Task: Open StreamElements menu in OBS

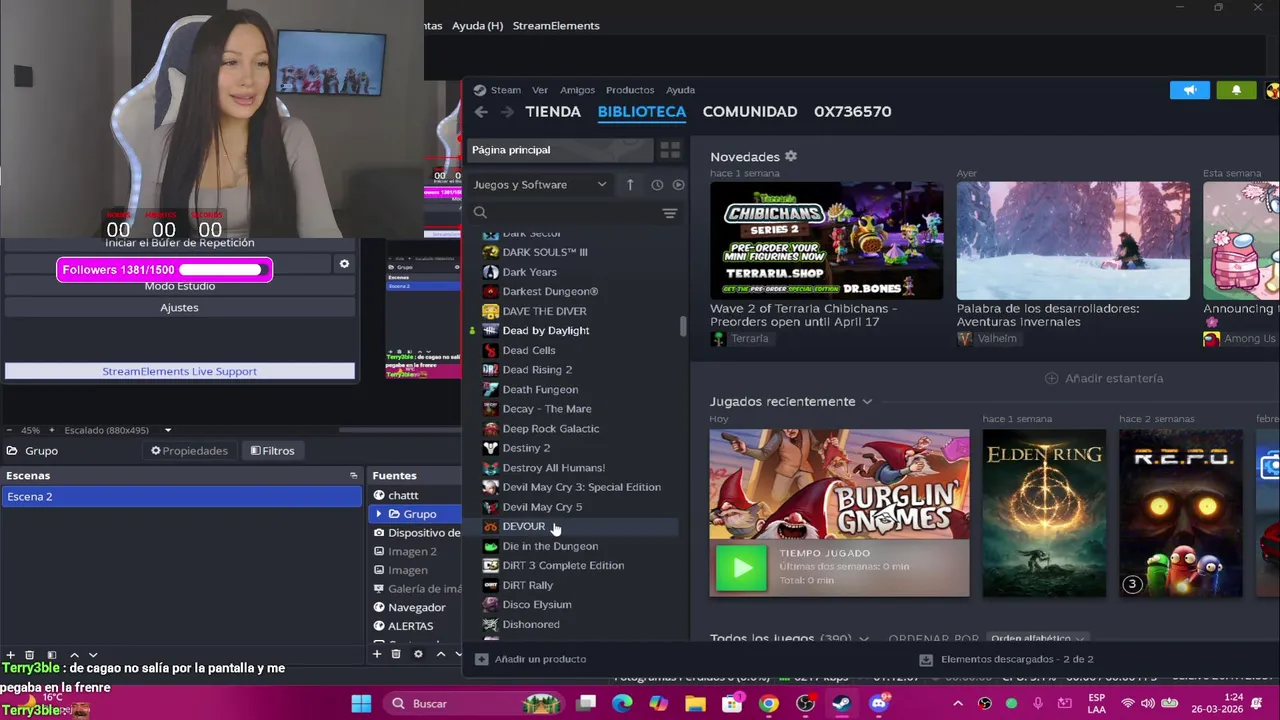Action: 556,26
